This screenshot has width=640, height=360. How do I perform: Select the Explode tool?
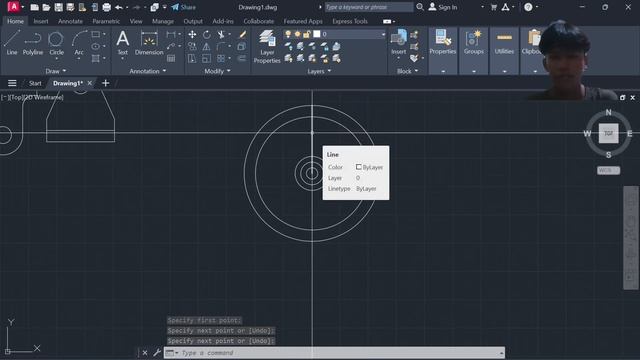click(242, 47)
